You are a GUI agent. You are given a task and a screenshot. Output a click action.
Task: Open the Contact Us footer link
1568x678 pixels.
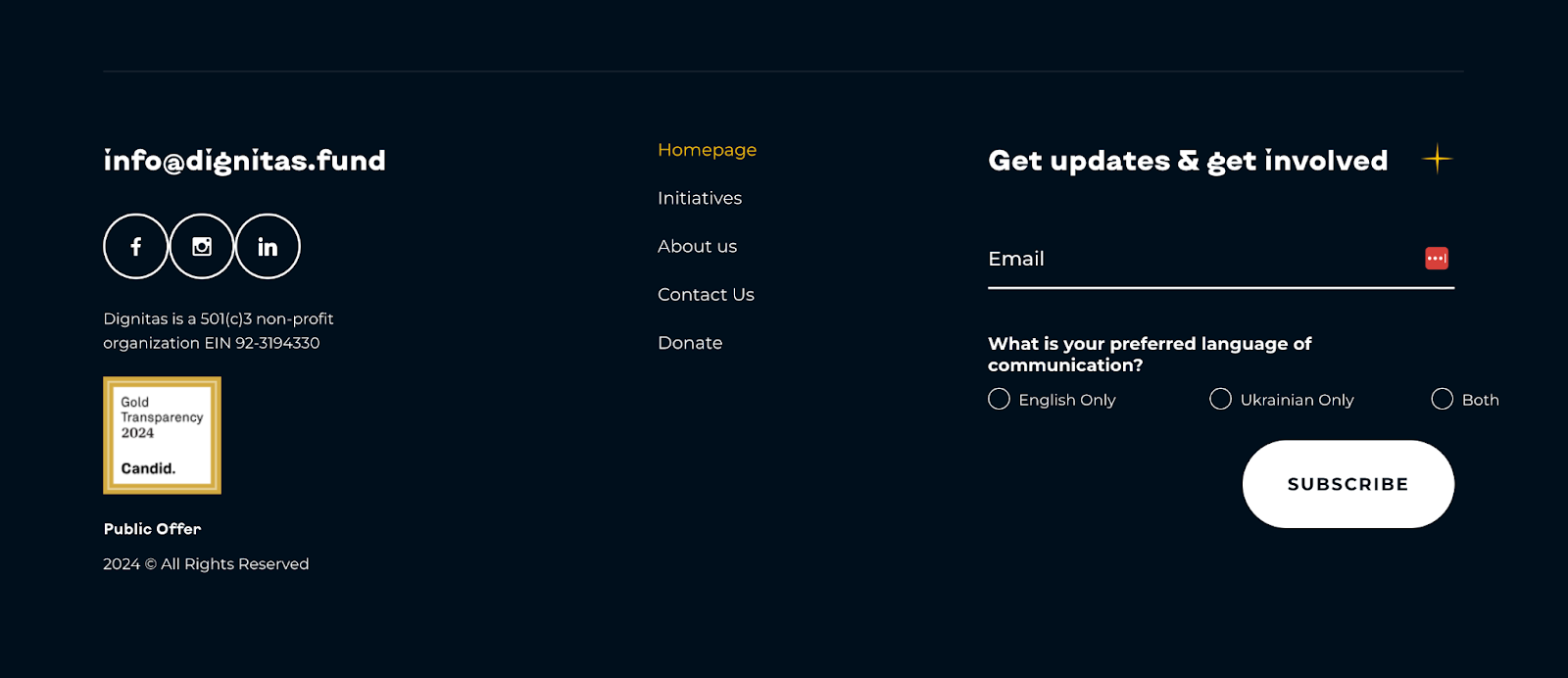[706, 294]
